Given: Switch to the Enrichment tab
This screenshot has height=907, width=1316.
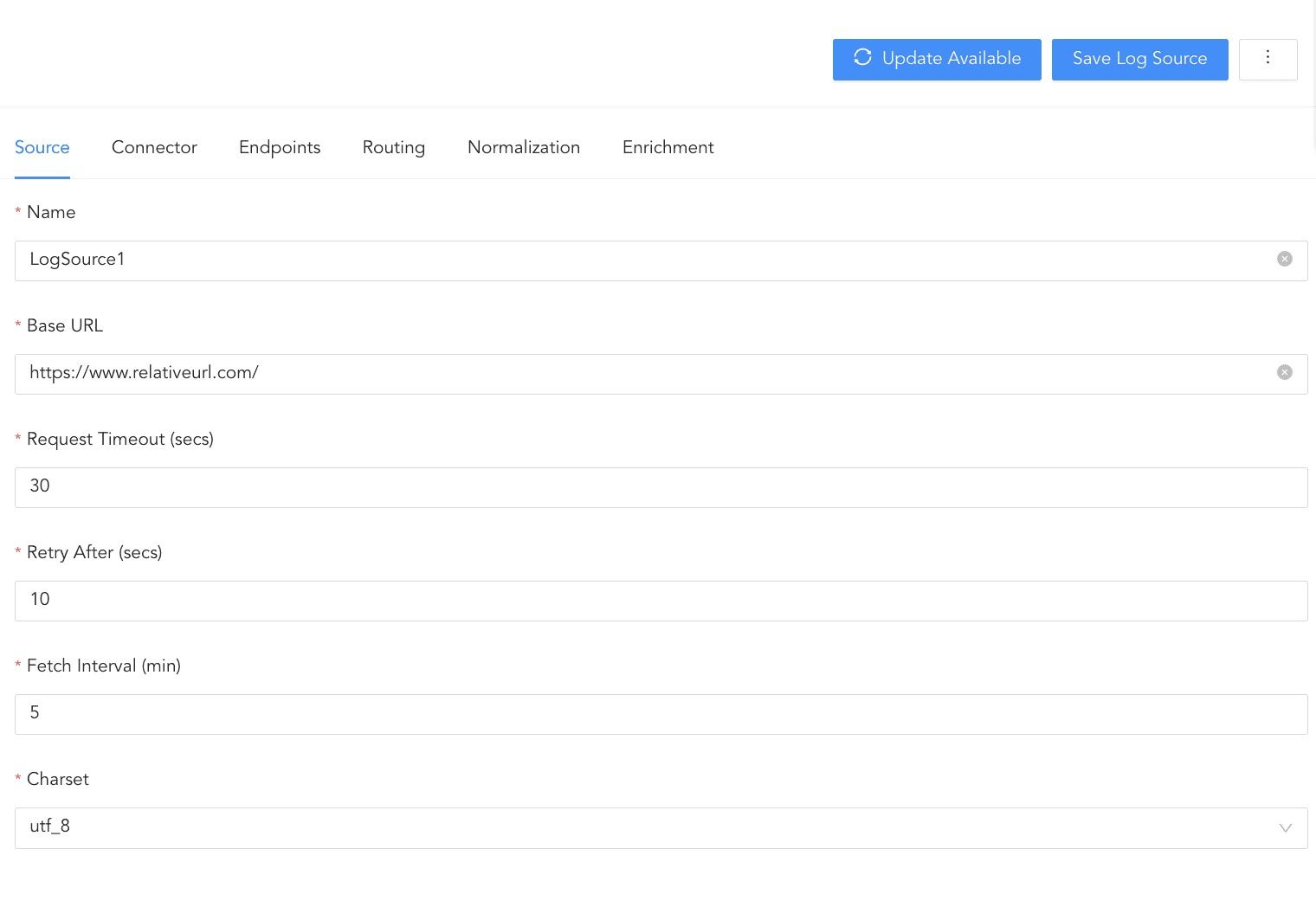Looking at the screenshot, I should click(x=668, y=147).
